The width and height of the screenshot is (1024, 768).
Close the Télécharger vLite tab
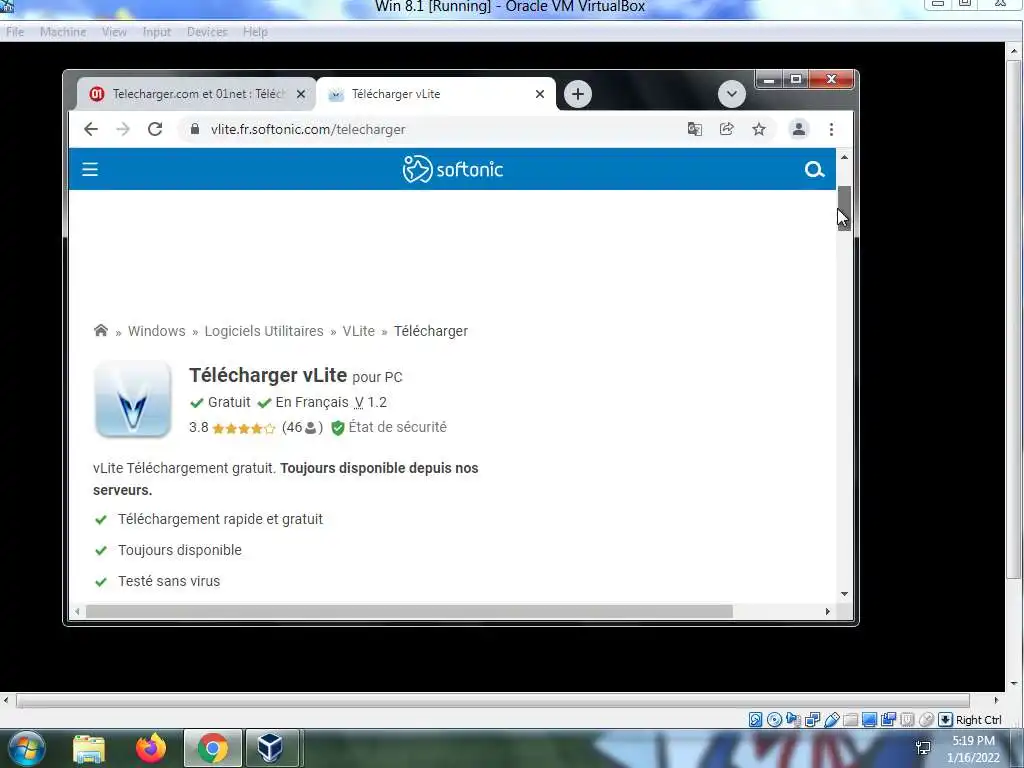tap(539, 94)
